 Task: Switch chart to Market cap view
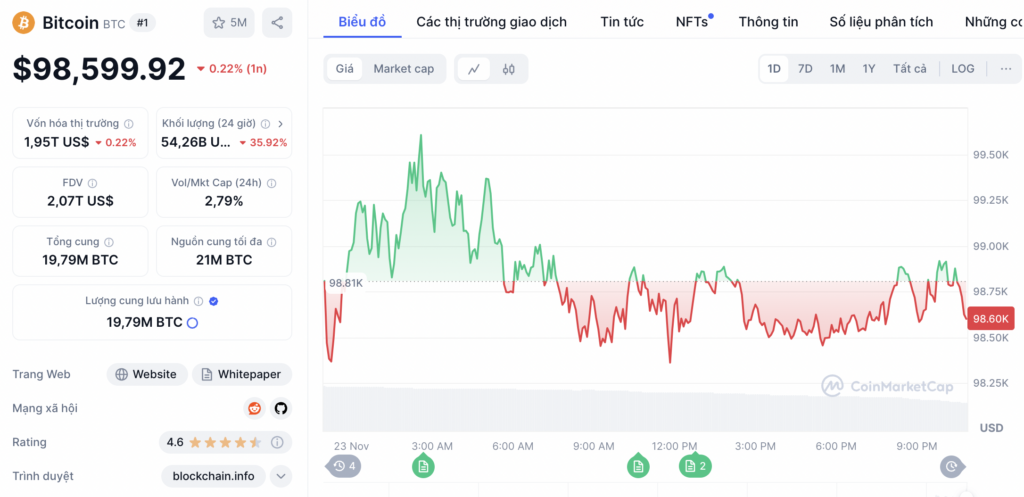[404, 69]
